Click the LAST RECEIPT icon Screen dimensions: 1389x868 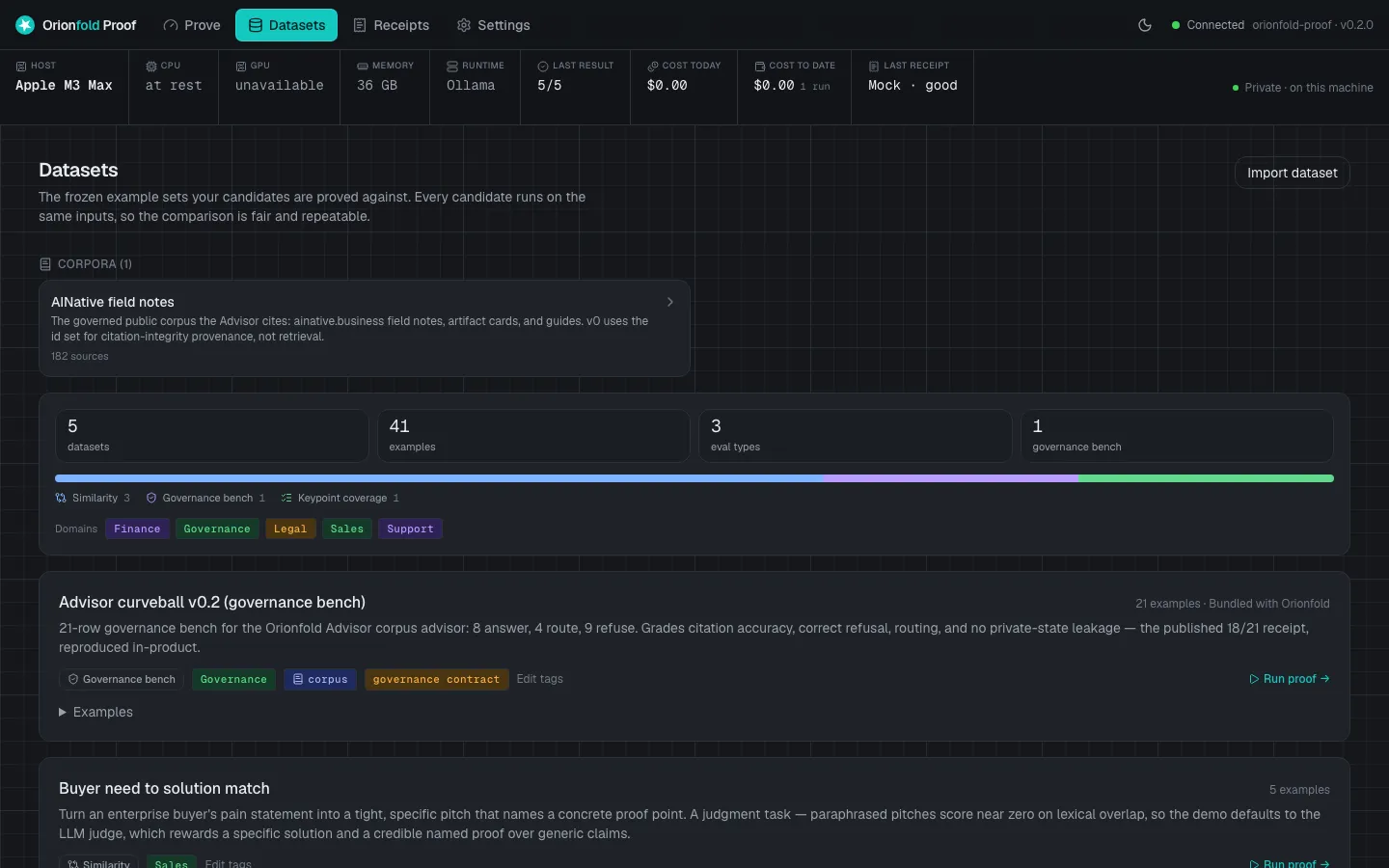click(874, 66)
